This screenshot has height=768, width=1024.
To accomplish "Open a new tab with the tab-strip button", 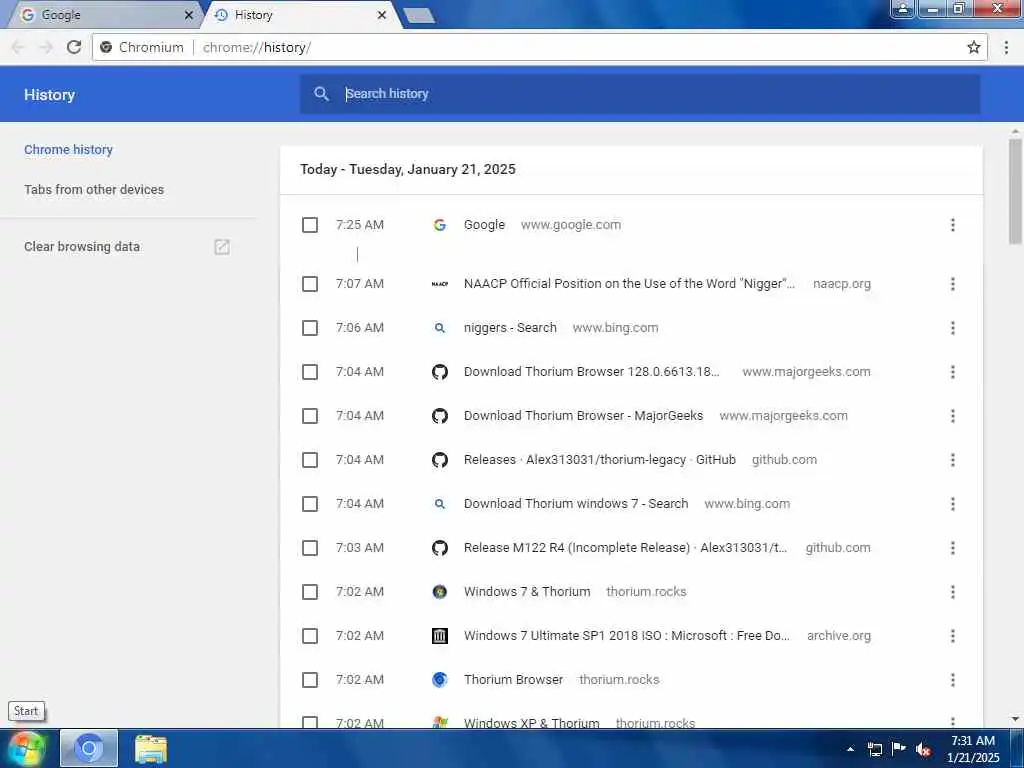I will 419,16.
